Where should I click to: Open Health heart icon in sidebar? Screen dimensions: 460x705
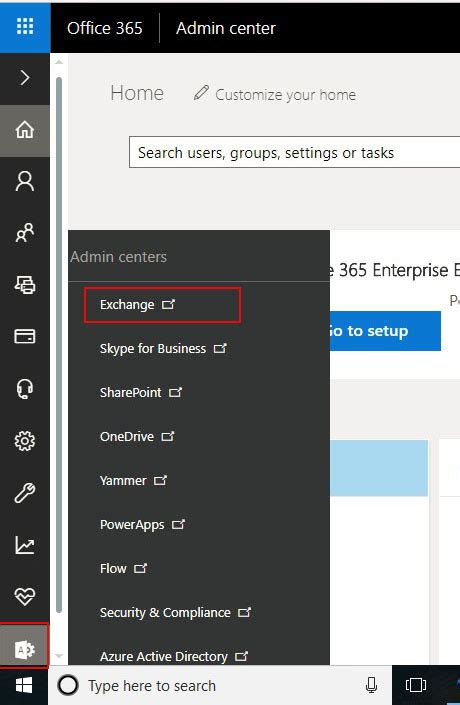(x=25, y=597)
